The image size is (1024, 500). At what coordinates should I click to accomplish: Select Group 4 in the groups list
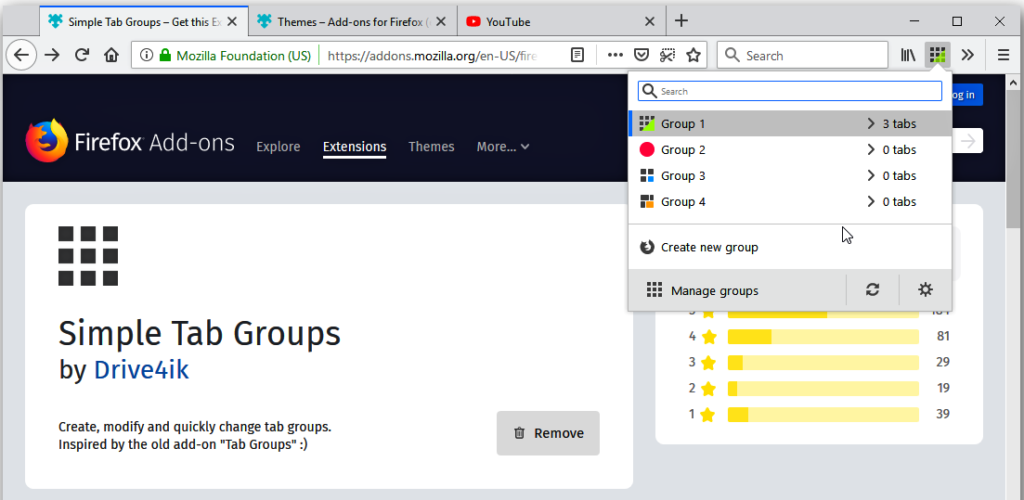pos(790,202)
